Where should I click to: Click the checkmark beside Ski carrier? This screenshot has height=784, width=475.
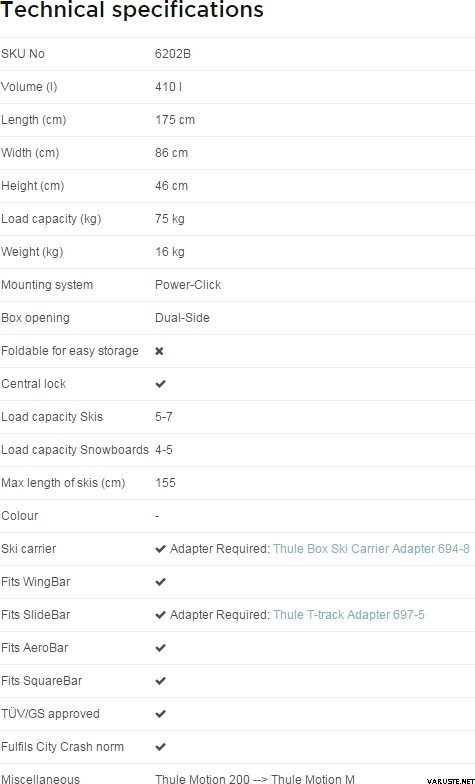pyautogui.click(x=160, y=549)
